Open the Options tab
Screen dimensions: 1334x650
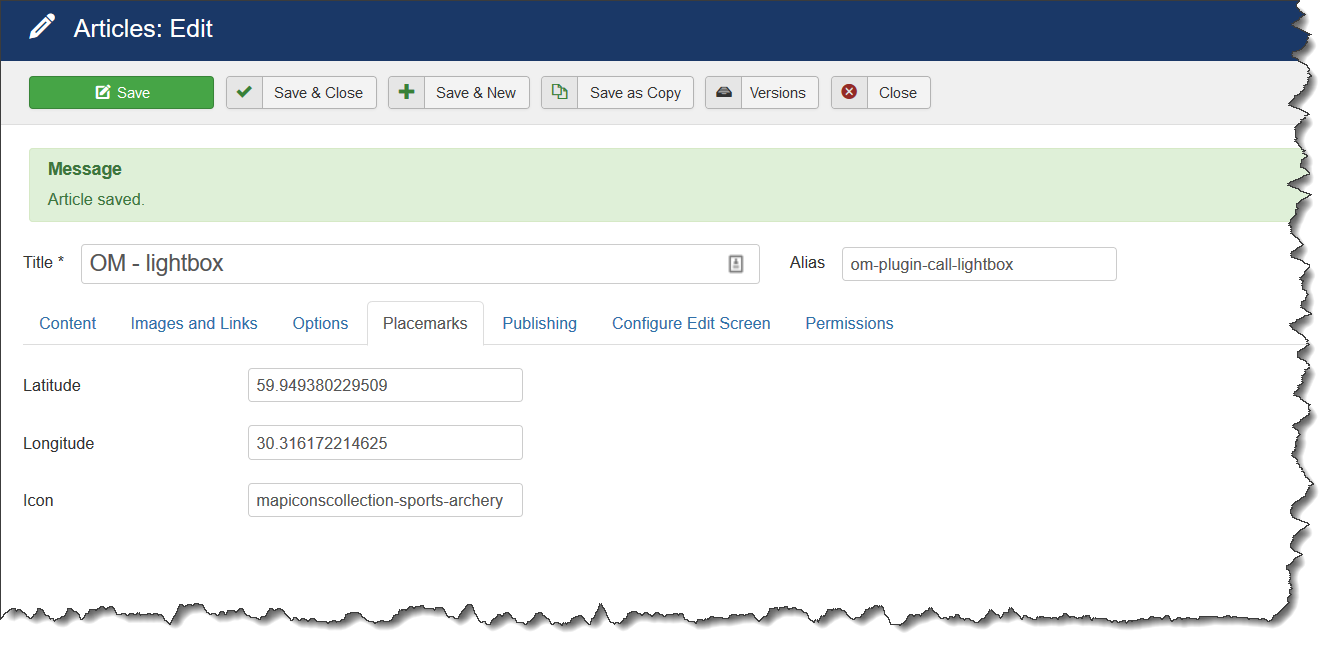point(320,323)
